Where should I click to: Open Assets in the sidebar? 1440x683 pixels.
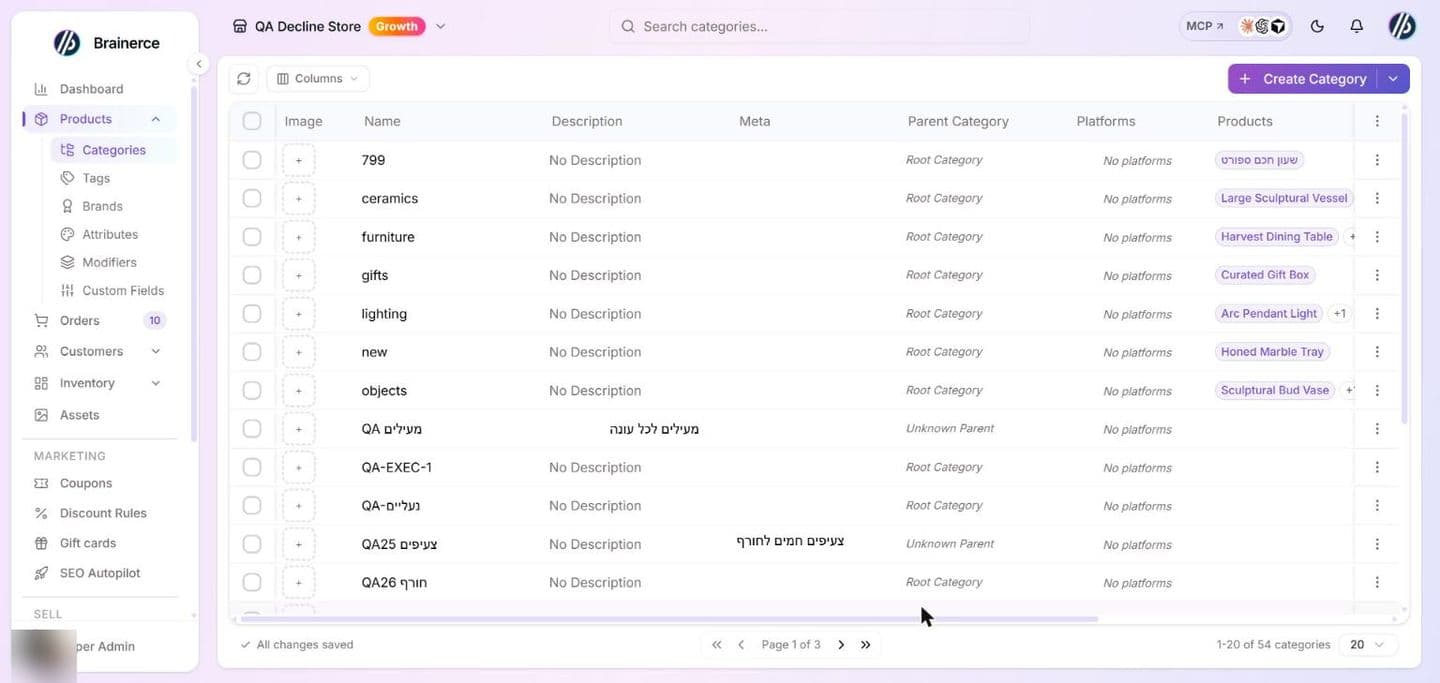(79, 415)
